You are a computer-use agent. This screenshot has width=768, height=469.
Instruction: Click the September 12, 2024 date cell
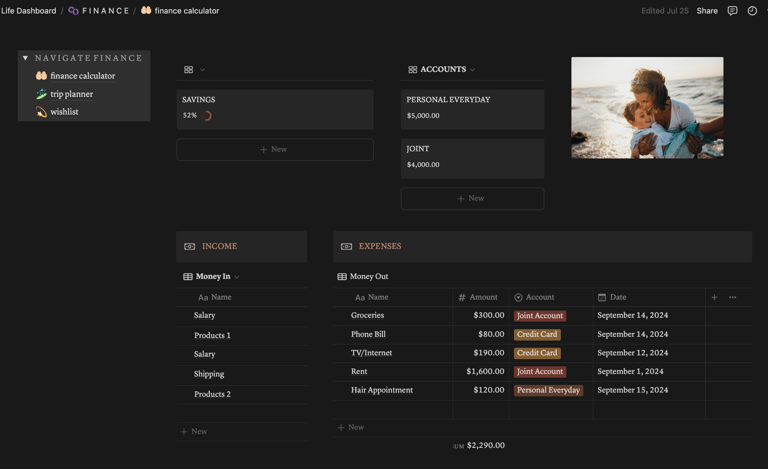point(649,353)
